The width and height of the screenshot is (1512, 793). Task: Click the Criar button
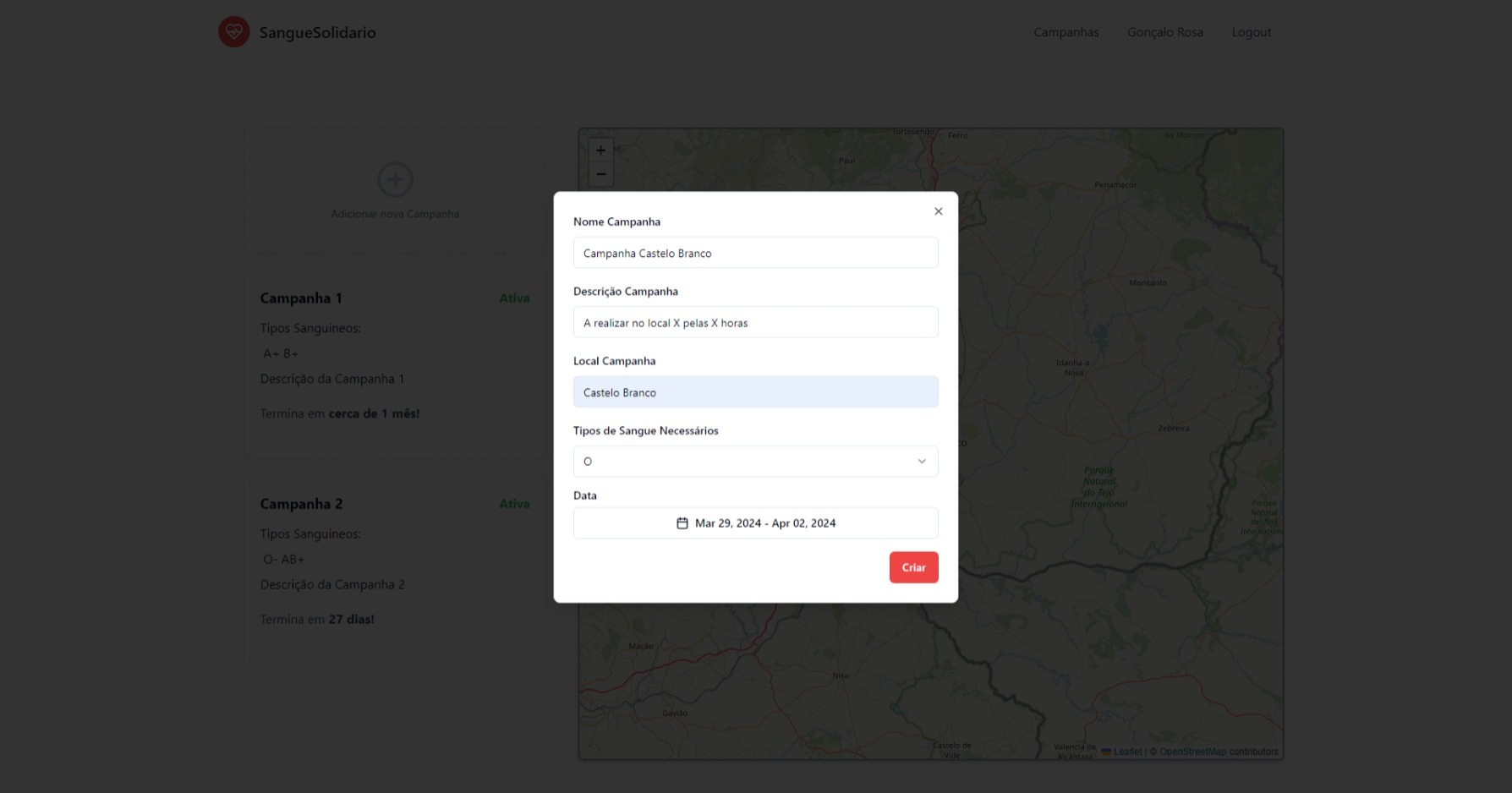[x=914, y=567]
